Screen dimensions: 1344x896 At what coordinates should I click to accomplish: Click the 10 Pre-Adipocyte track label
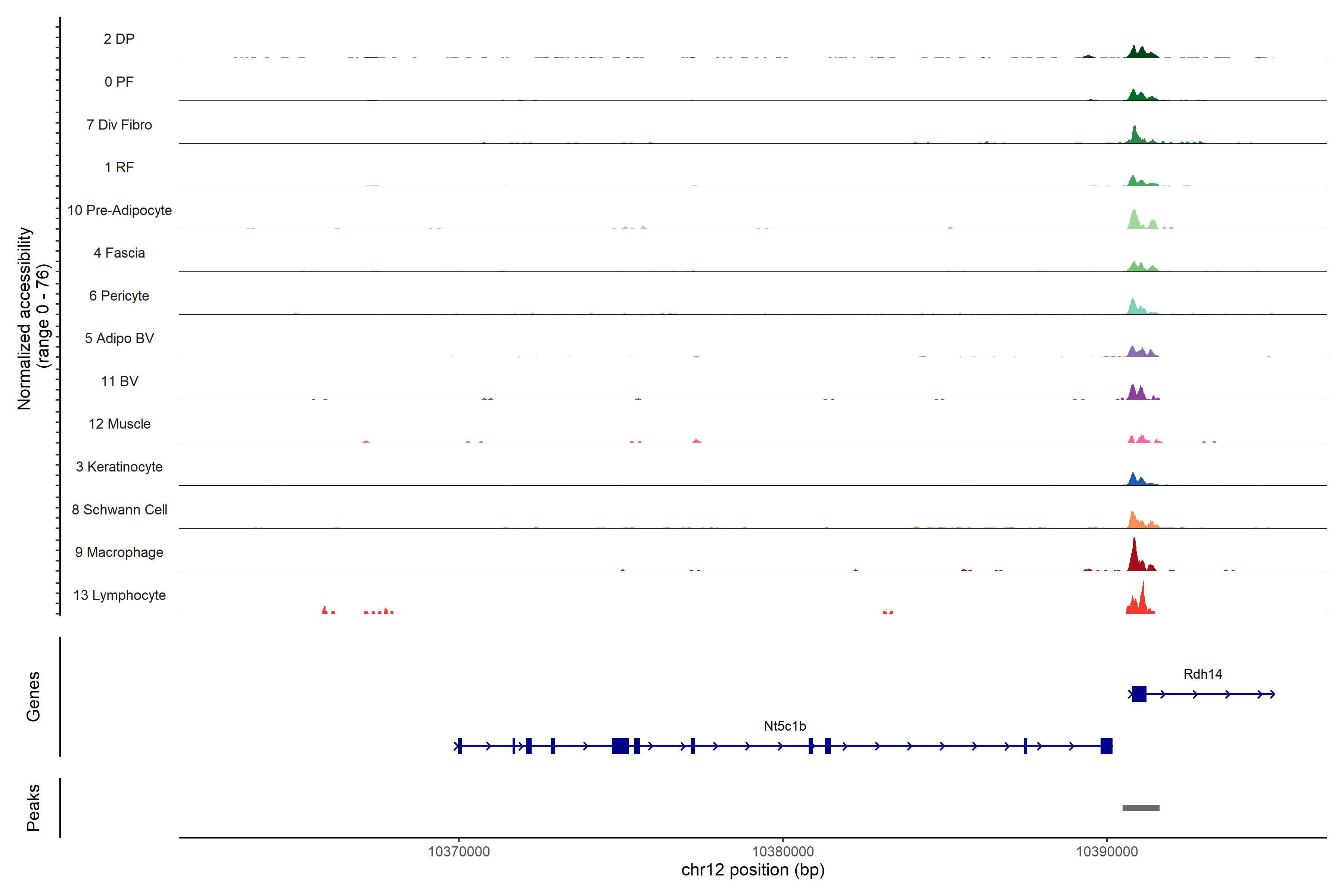[x=119, y=210]
